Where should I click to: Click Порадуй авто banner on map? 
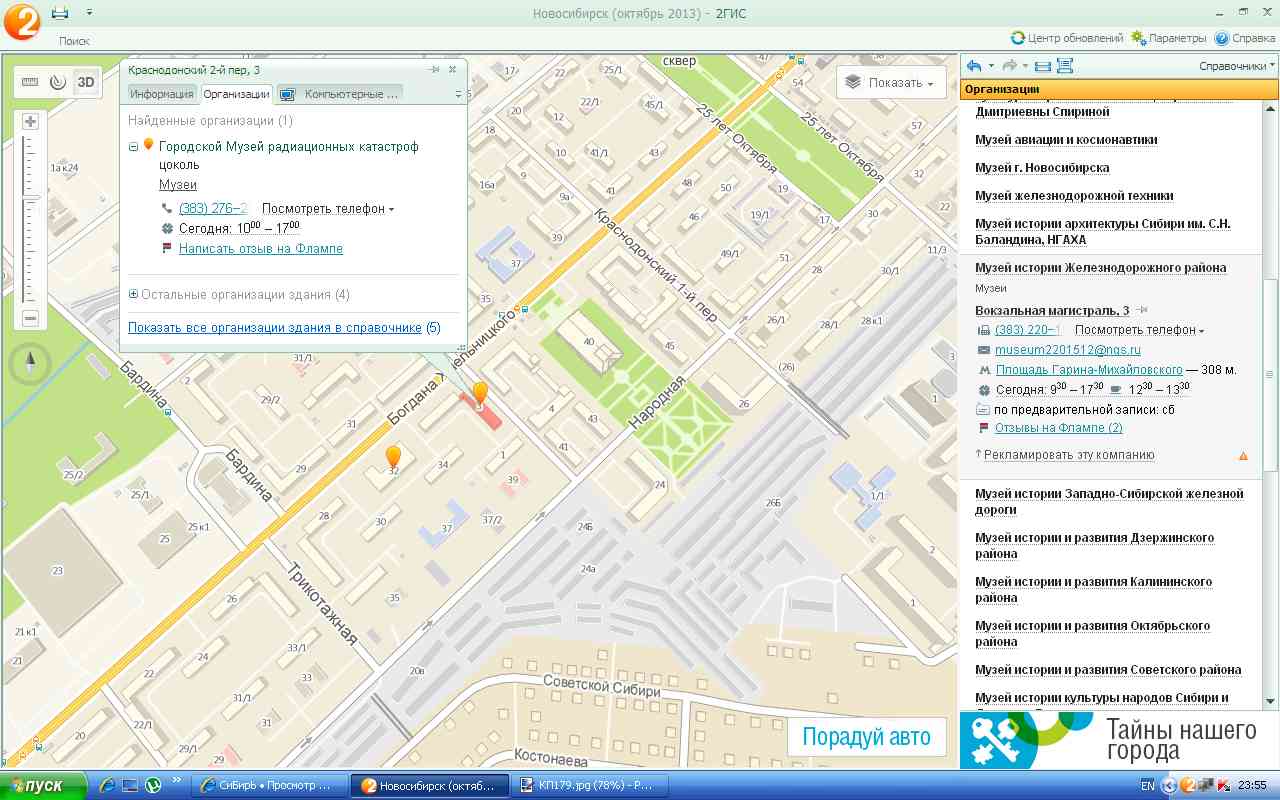click(x=866, y=738)
